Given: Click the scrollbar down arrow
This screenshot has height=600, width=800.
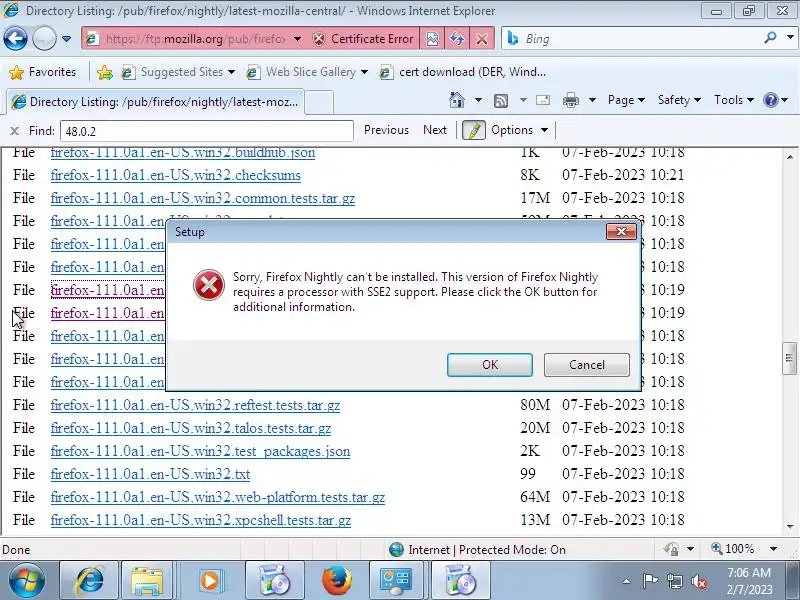Looking at the screenshot, I should [790, 527].
